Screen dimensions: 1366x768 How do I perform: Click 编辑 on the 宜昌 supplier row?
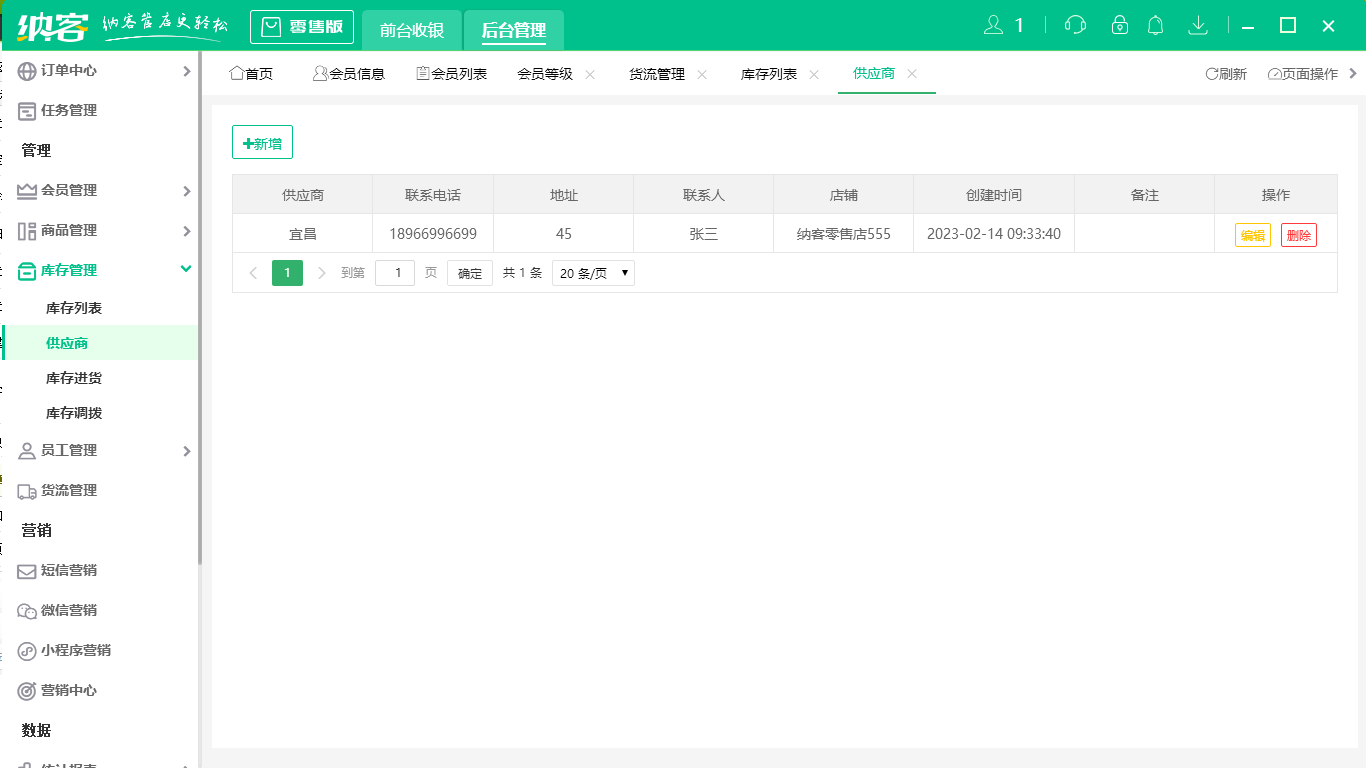[1252, 235]
